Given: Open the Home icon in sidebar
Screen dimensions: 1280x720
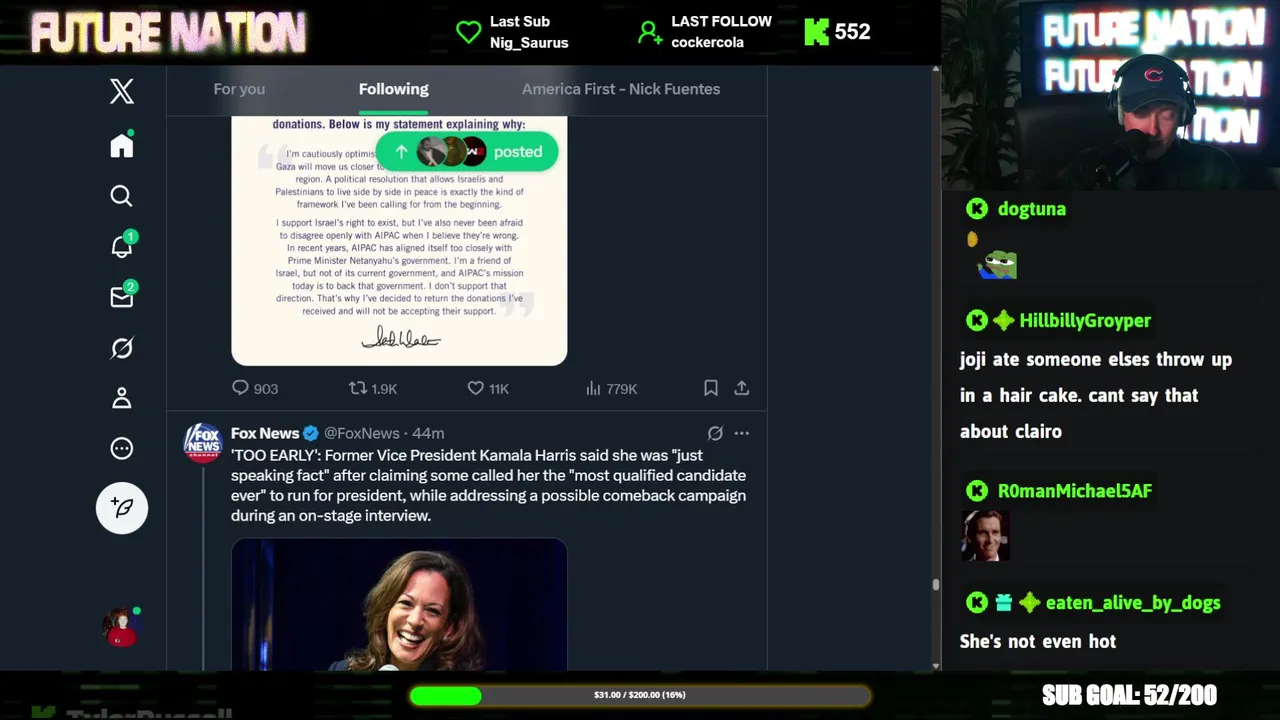Looking at the screenshot, I should point(122,146).
